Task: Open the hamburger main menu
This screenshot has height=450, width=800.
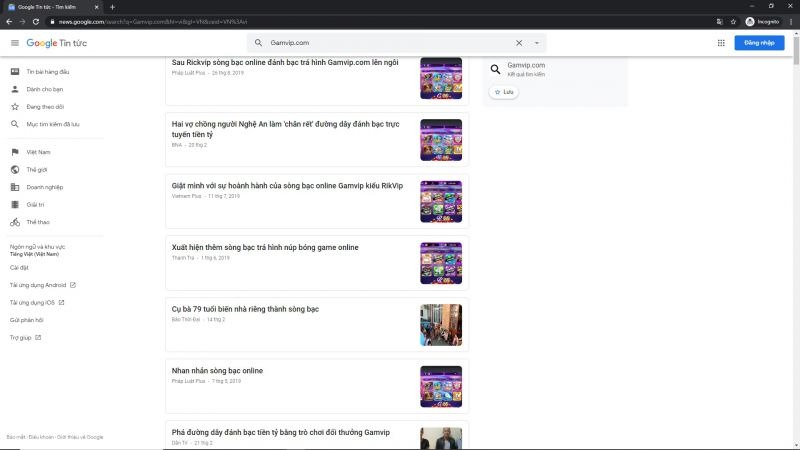Action: [x=15, y=43]
